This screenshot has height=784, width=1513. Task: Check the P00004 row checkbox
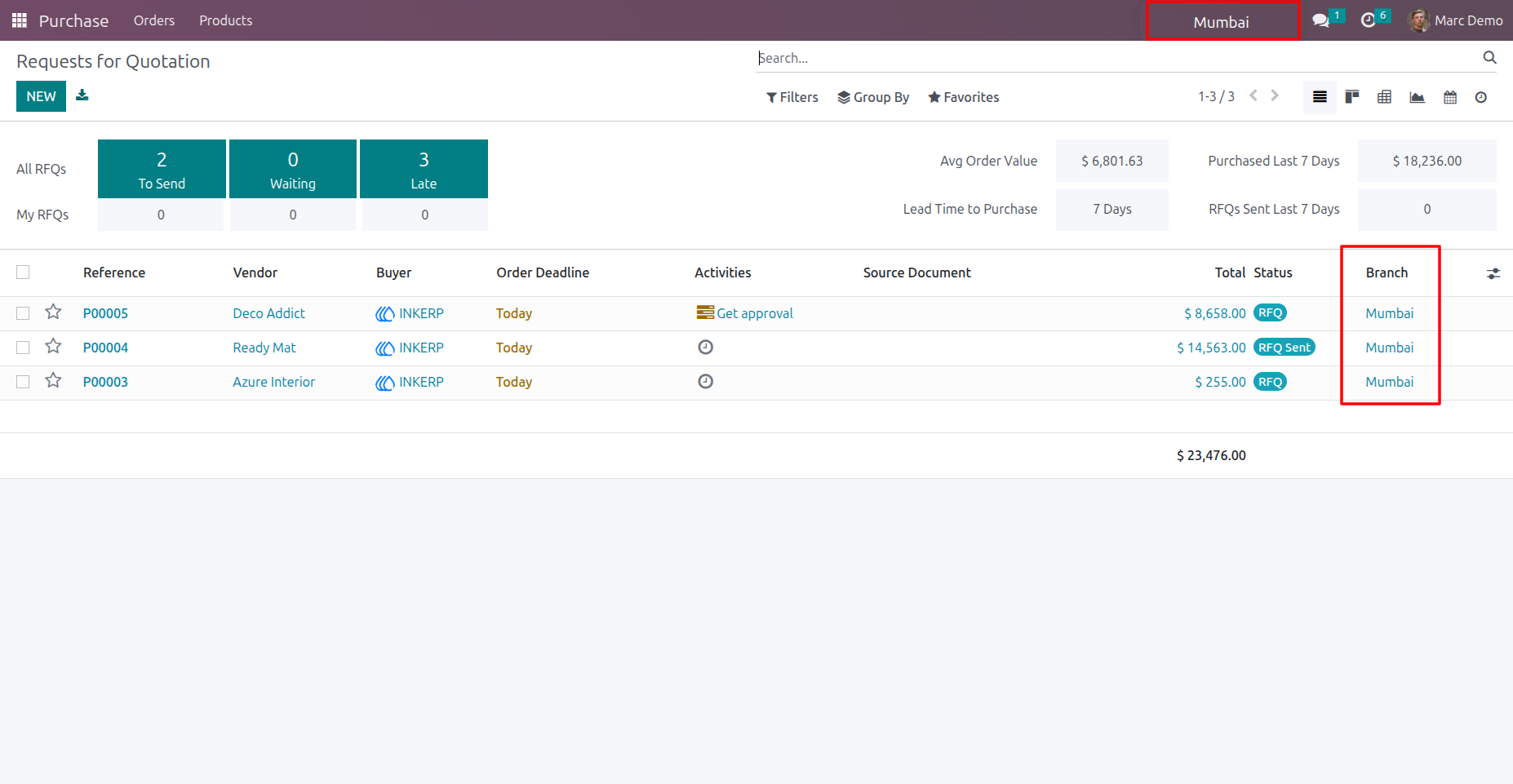pyautogui.click(x=23, y=348)
